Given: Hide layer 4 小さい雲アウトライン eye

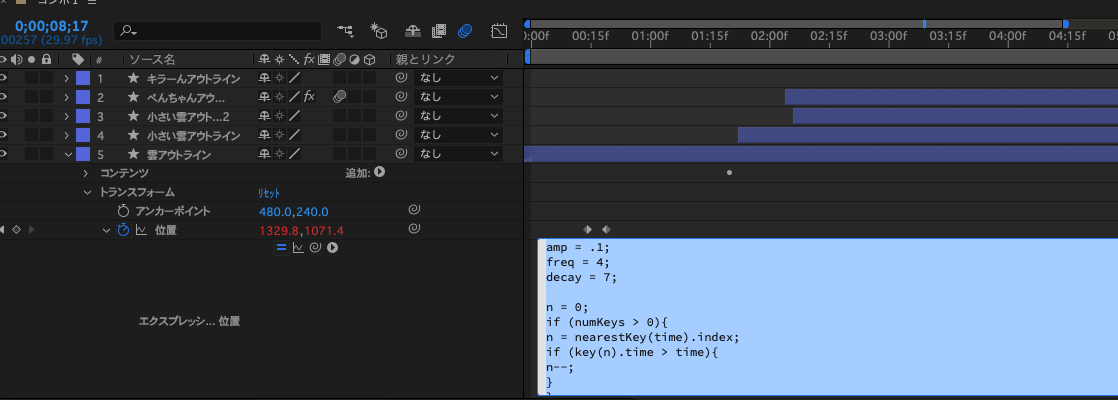Looking at the screenshot, I should [3, 134].
